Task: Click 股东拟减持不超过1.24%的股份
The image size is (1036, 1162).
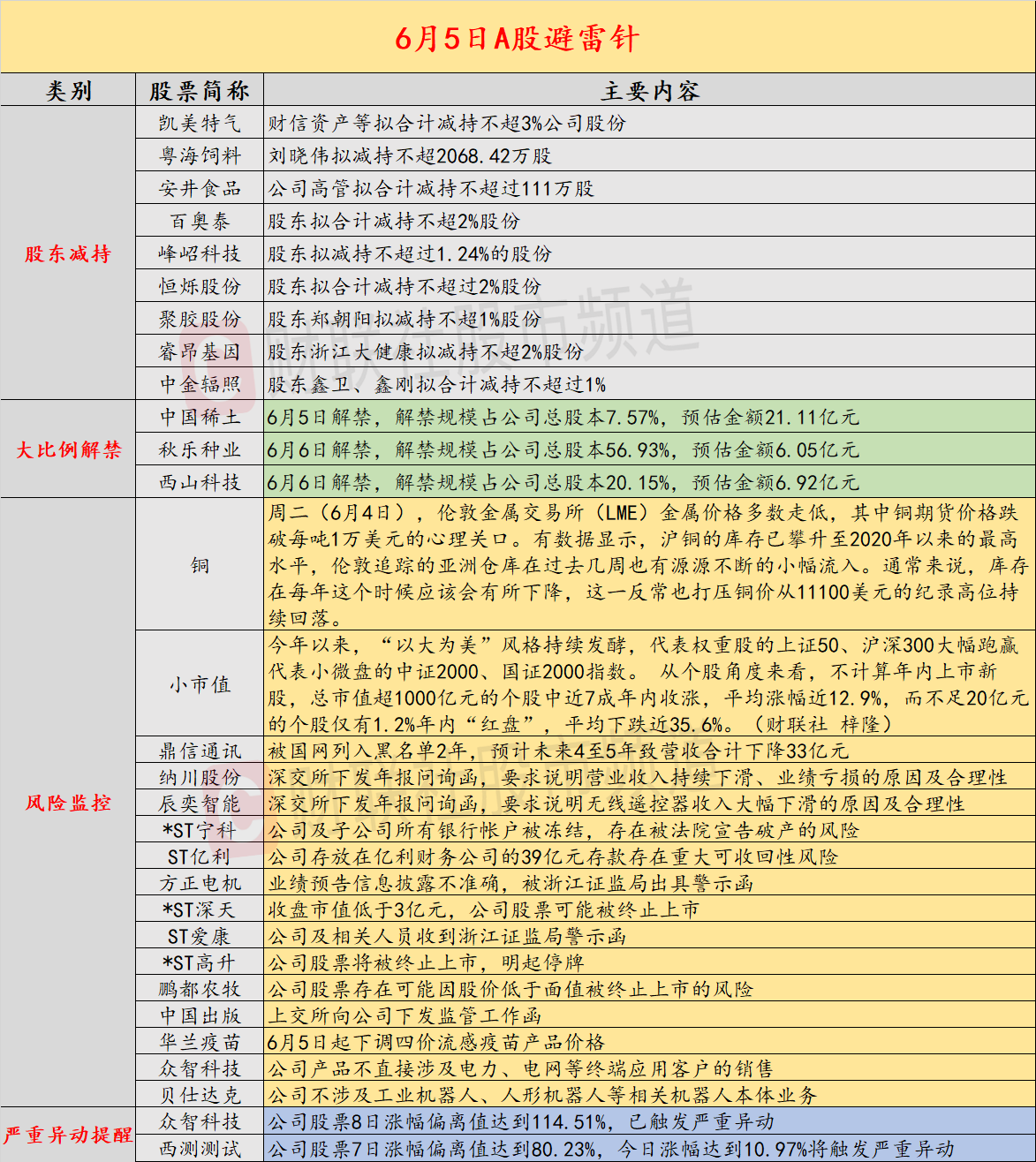Action: [x=411, y=254]
